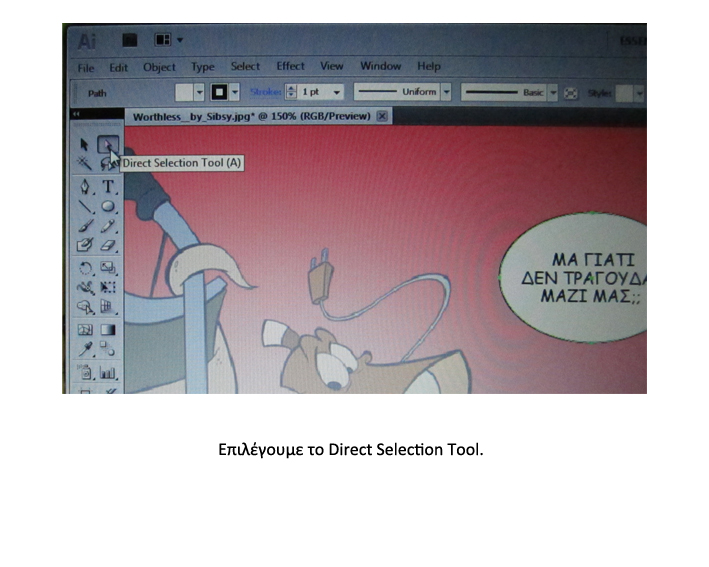Select the black arrow Selection tool
This screenshot has width=709, height=567.
pyautogui.click(x=84, y=145)
